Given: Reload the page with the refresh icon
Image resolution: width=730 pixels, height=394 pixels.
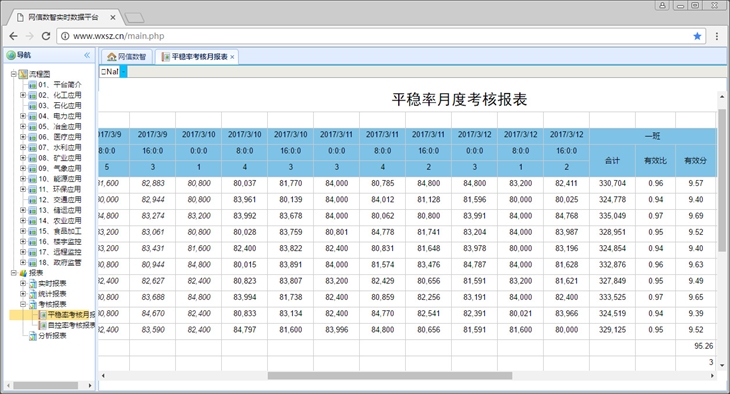Looking at the screenshot, I should 46,36.
